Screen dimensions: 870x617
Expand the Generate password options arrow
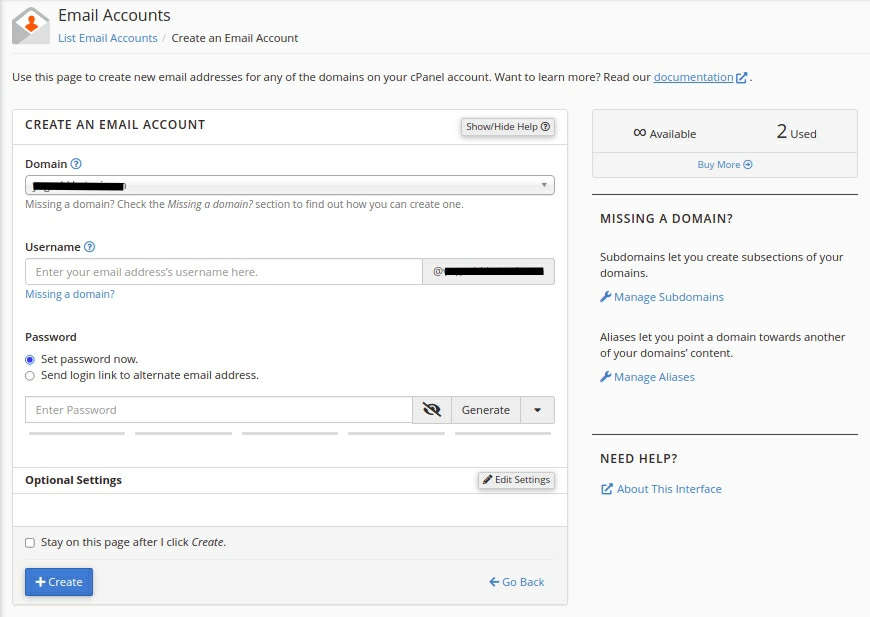tap(537, 410)
